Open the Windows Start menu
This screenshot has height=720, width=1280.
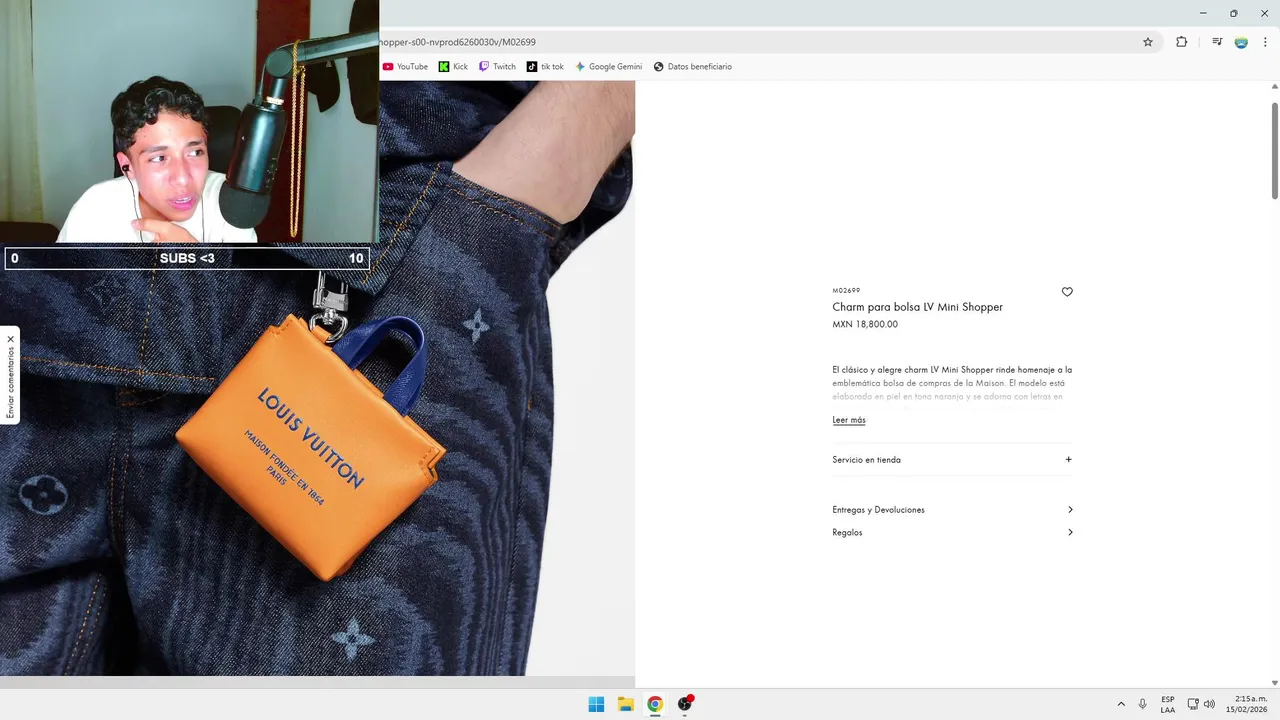pyautogui.click(x=596, y=704)
